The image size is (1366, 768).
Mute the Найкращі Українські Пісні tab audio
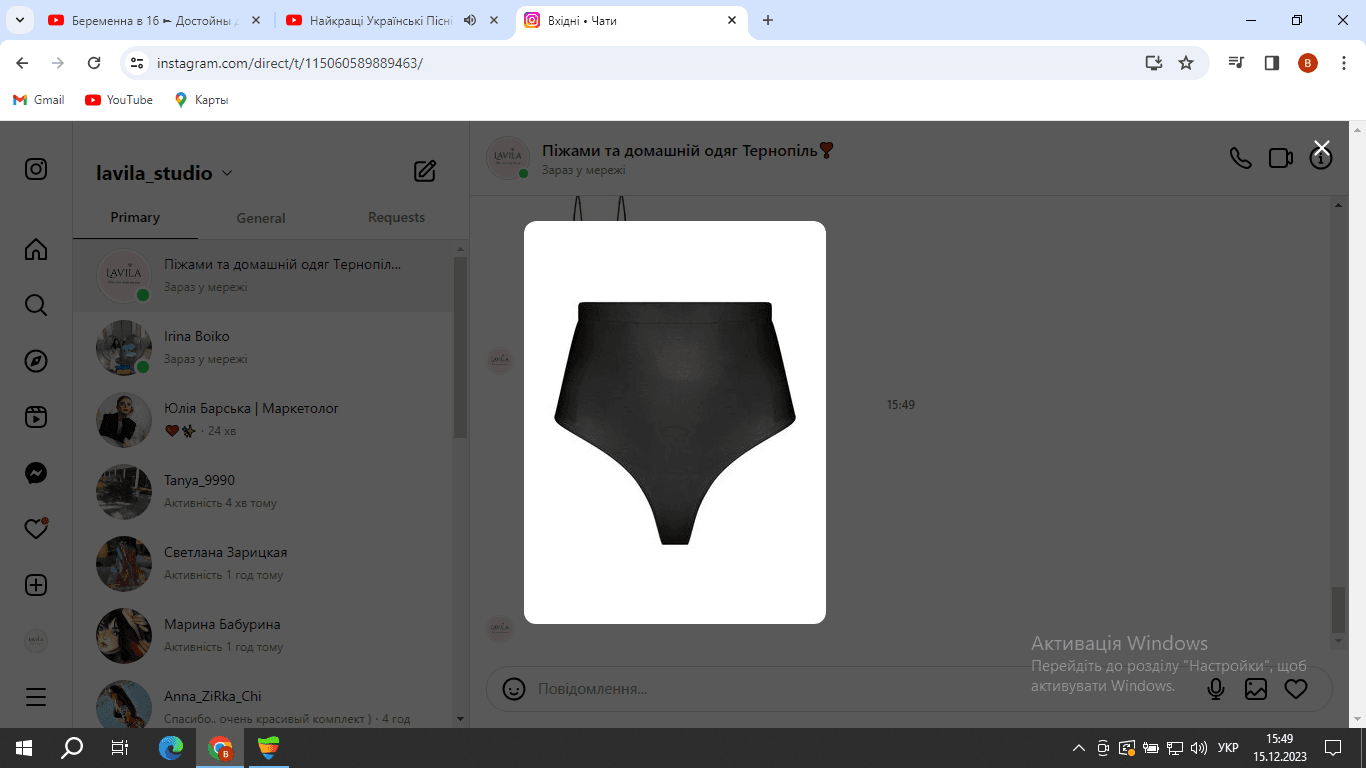coord(470,20)
